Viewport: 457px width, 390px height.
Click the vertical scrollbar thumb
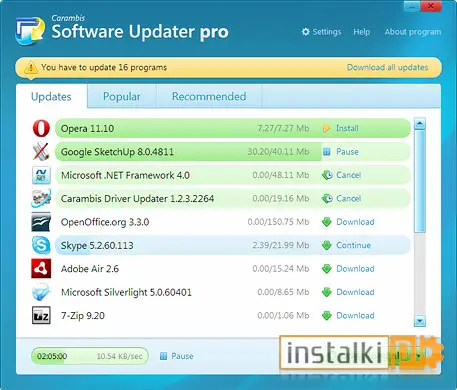point(420,182)
